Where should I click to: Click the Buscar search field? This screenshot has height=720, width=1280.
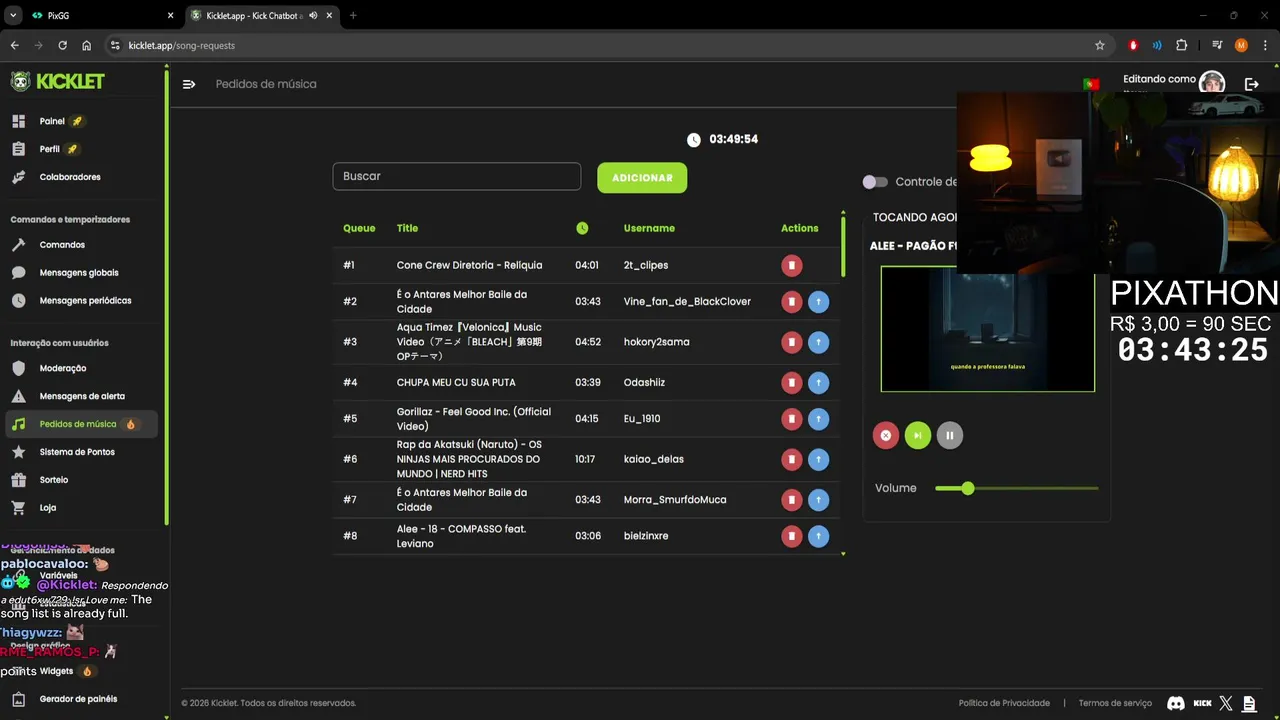pos(457,176)
